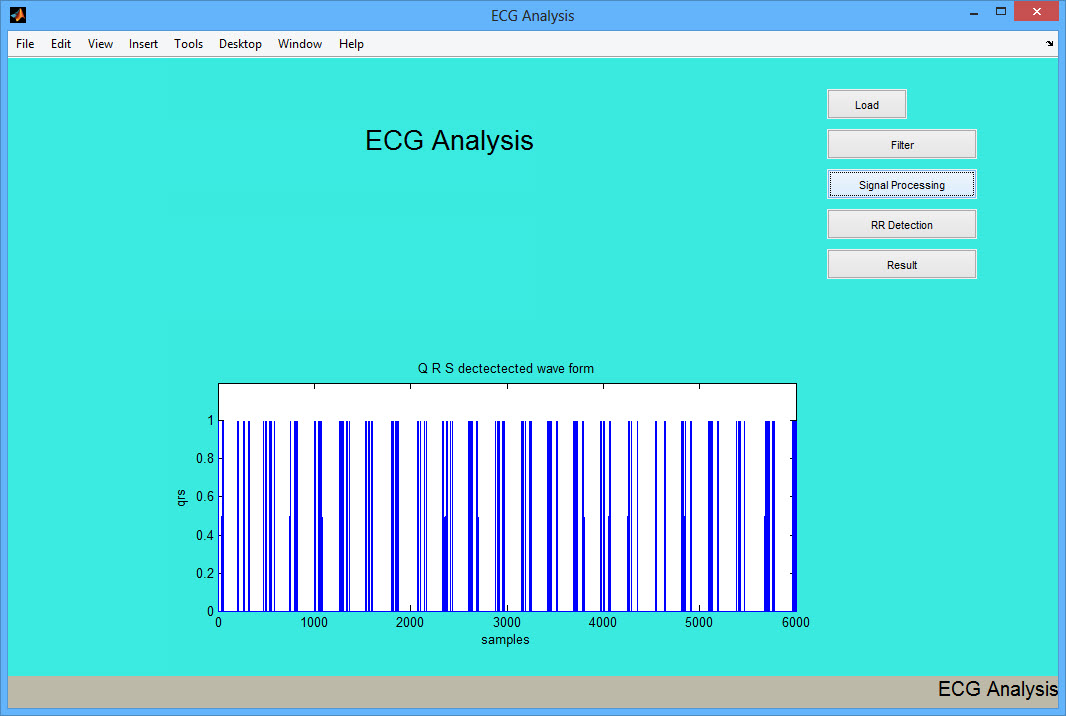This screenshot has width=1066, height=716.
Task: Click x-axis tick label 5000
Action: pos(699,622)
